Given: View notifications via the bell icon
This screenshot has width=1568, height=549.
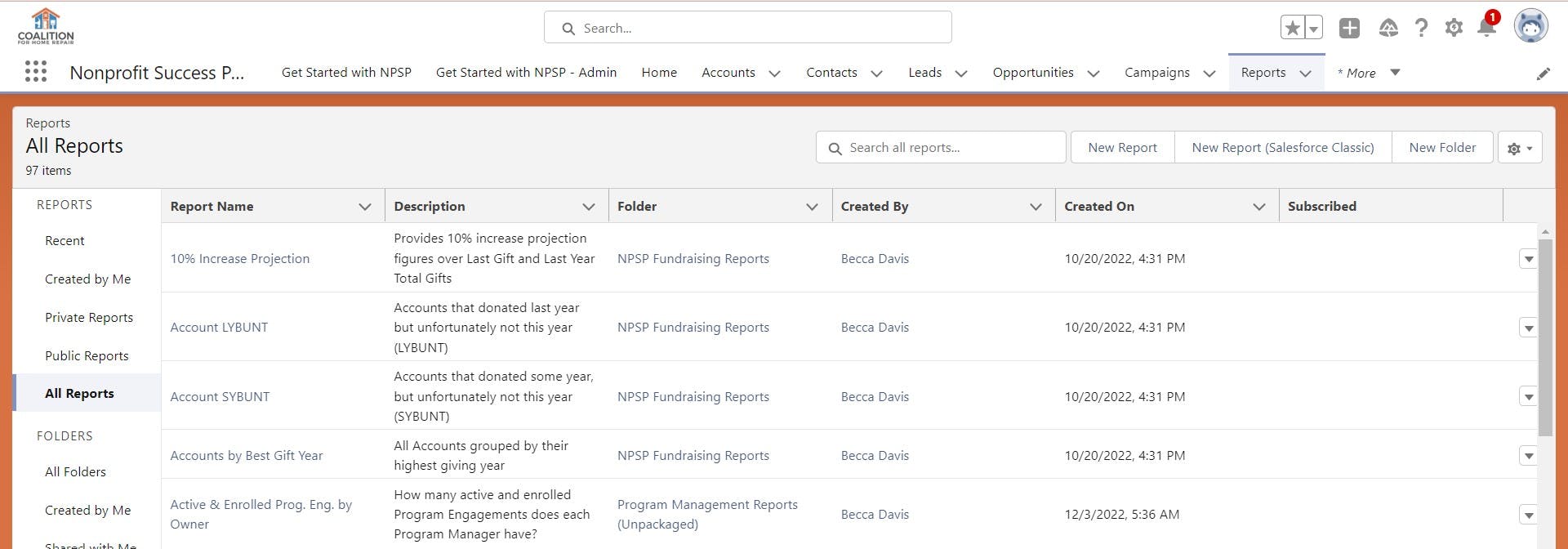Looking at the screenshot, I should 1486,28.
